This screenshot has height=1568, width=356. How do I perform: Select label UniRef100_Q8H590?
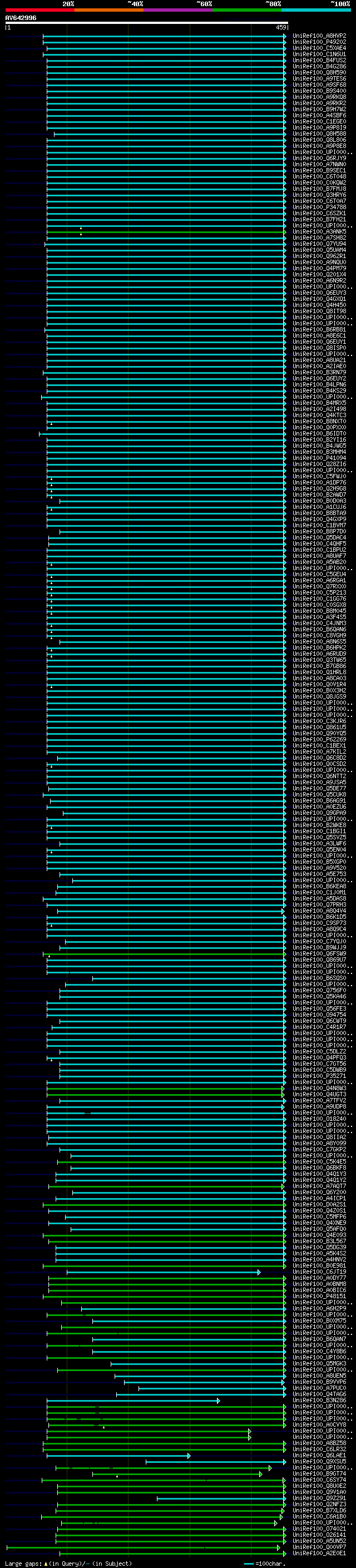319,72
